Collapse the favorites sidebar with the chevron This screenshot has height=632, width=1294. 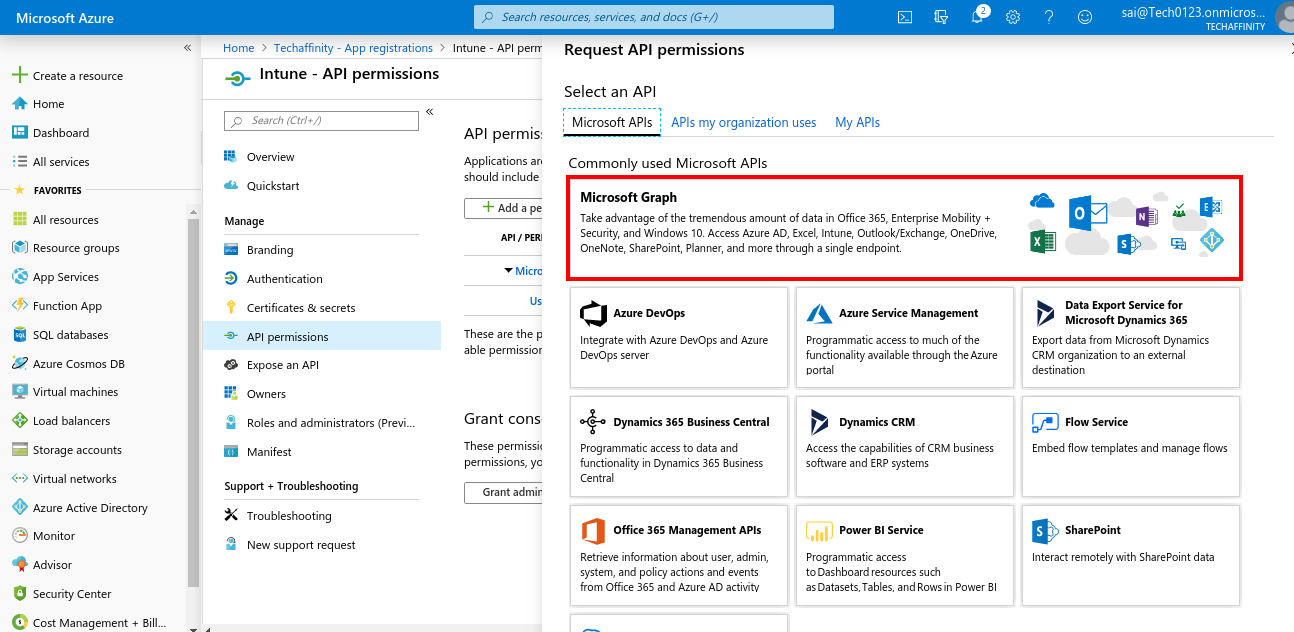[187, 45]
